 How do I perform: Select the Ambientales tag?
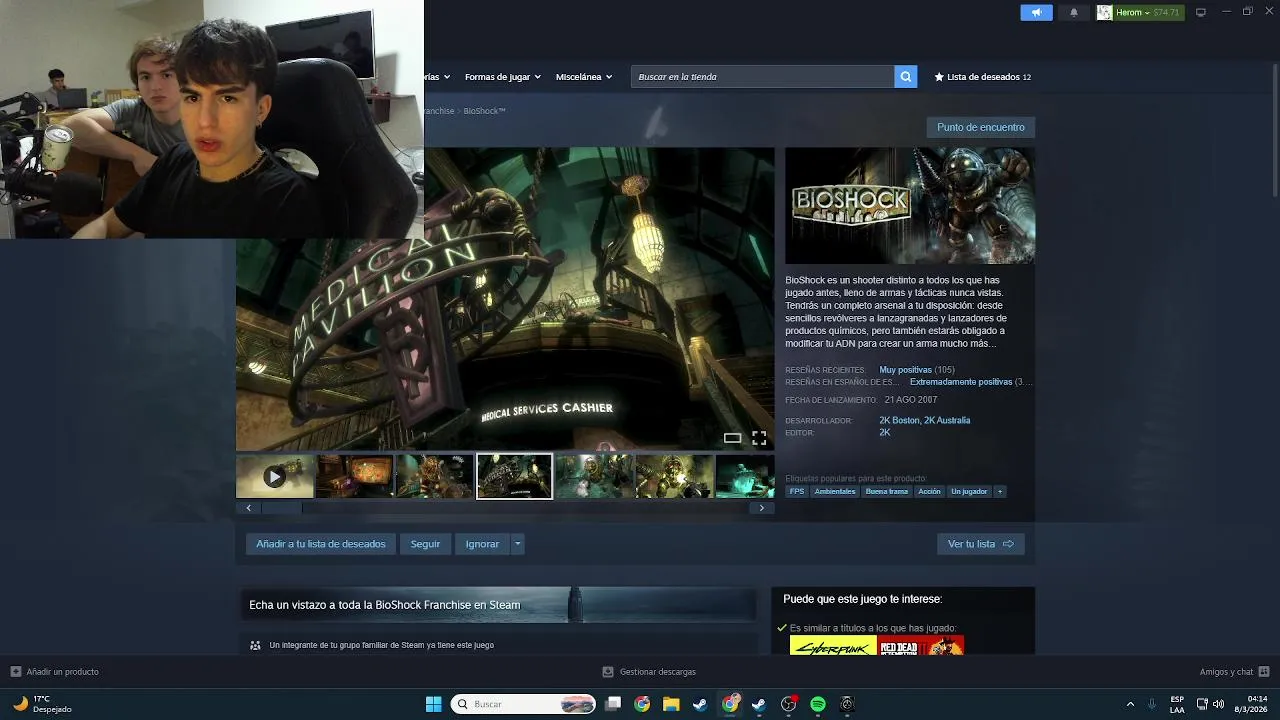(835, 491)
